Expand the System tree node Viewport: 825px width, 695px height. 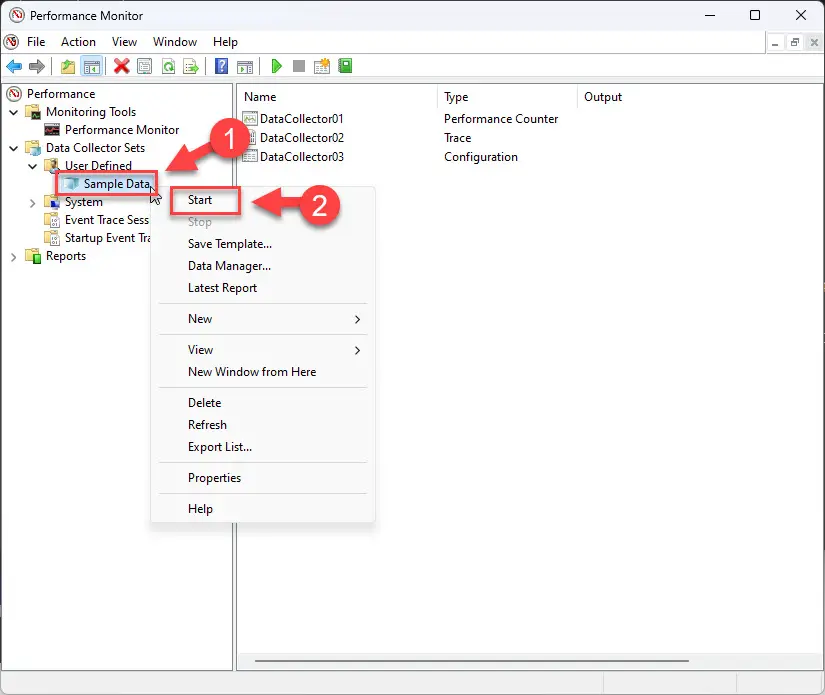(33, 203)
